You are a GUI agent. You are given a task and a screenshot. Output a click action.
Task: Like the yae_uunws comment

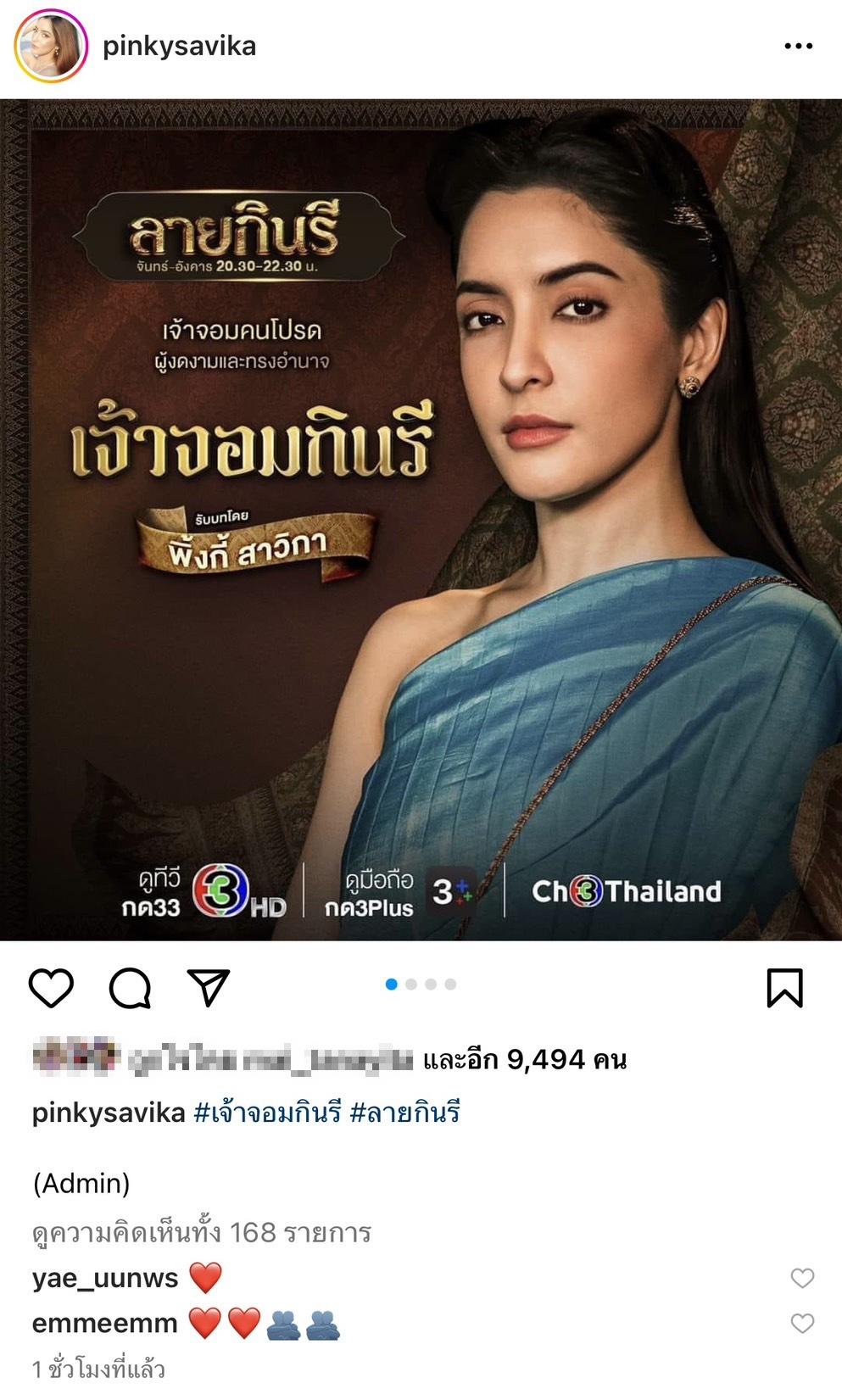(802, 1278)
